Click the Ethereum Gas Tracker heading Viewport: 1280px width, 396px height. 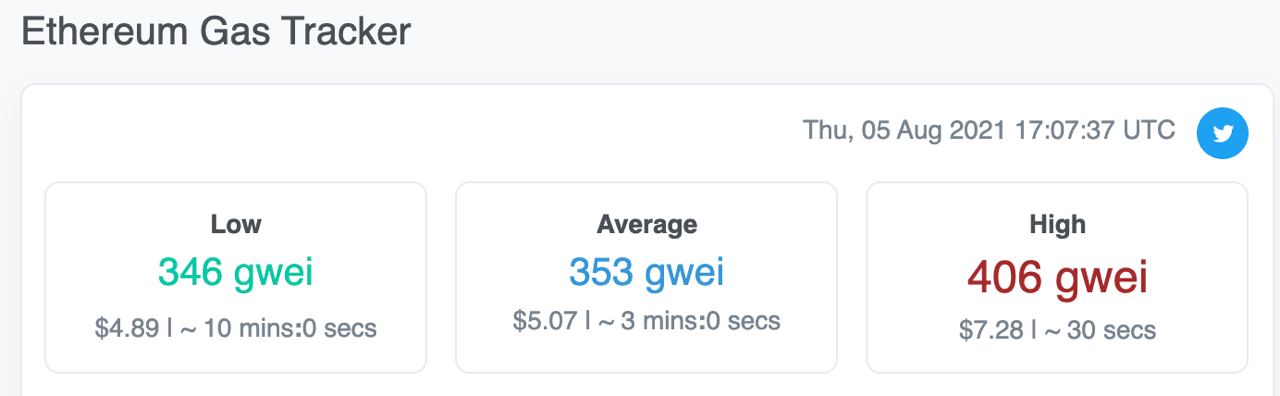pos(216,31)
